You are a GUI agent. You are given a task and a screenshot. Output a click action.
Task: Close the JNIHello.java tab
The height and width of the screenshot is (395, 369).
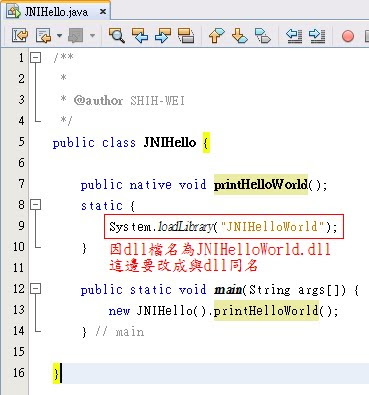click(x=103, y=12)
